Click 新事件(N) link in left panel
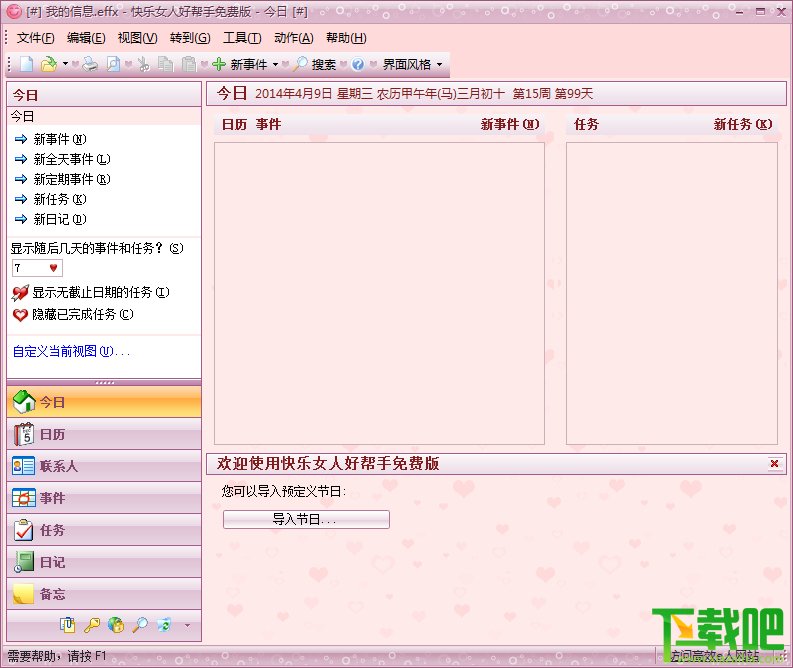Screen dimensions: 793x668 coord(60,139)
